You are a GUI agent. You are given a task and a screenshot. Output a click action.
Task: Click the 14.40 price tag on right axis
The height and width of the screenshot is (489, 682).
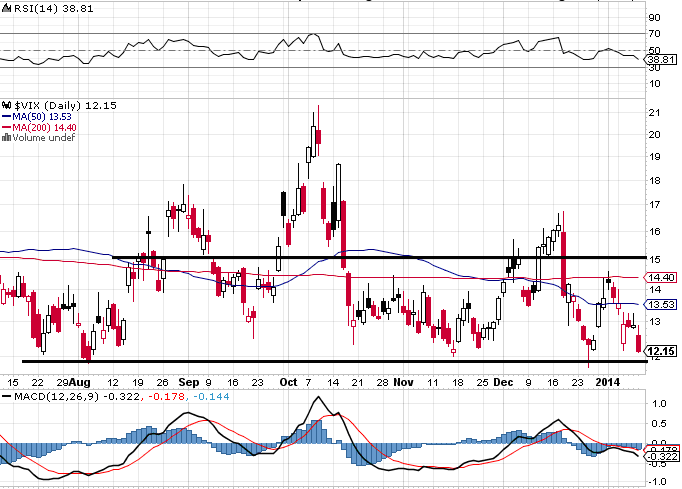[661, 277]
